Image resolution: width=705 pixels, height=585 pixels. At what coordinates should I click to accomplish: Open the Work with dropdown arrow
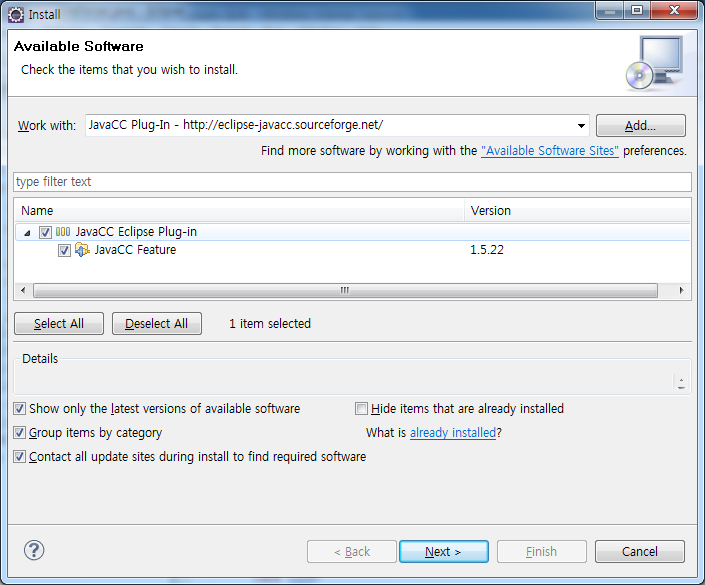click(x=581, y=126)
